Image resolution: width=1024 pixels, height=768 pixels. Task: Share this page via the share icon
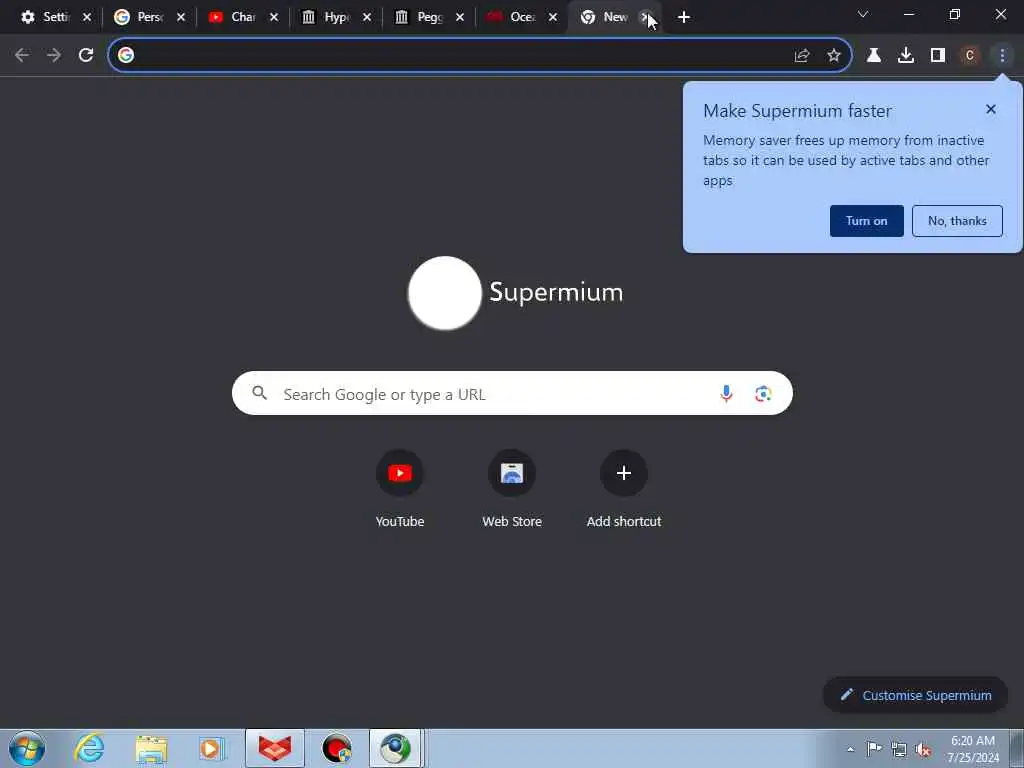point(802,56)
